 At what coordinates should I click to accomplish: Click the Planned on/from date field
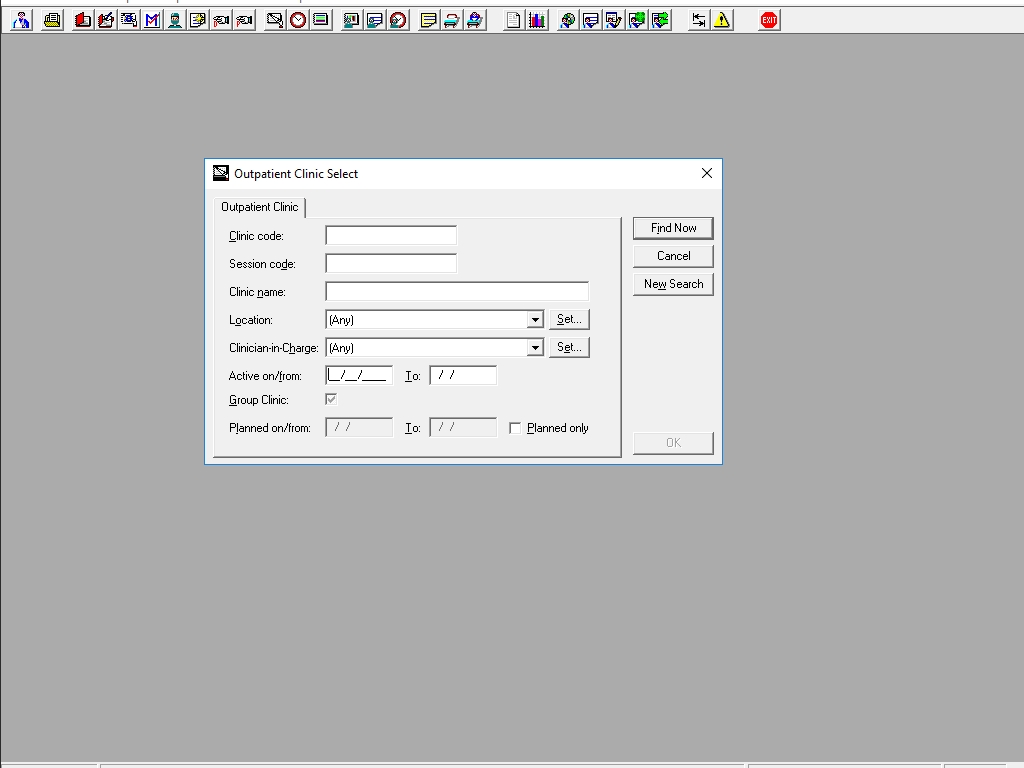click(x=359, y=428)
